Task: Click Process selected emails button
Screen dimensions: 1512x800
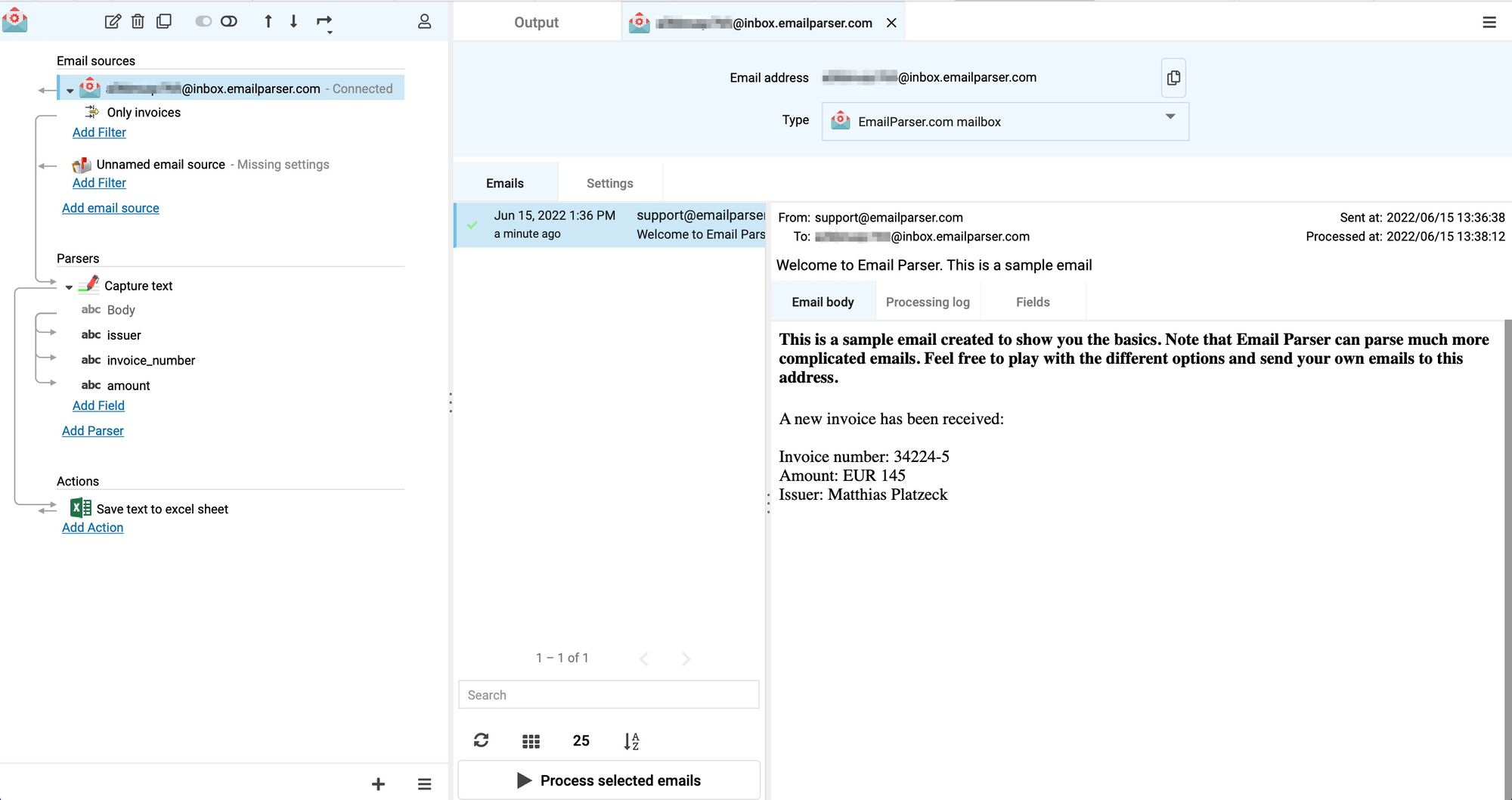Action: point(609,780)
